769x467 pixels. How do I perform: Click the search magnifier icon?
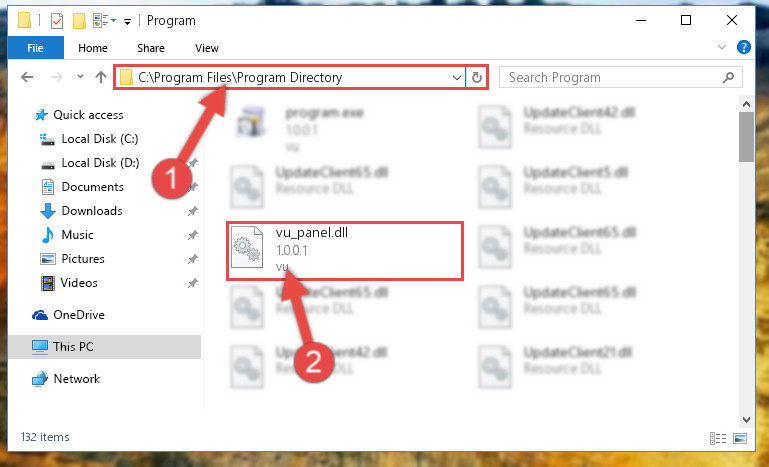click(728, 78)
